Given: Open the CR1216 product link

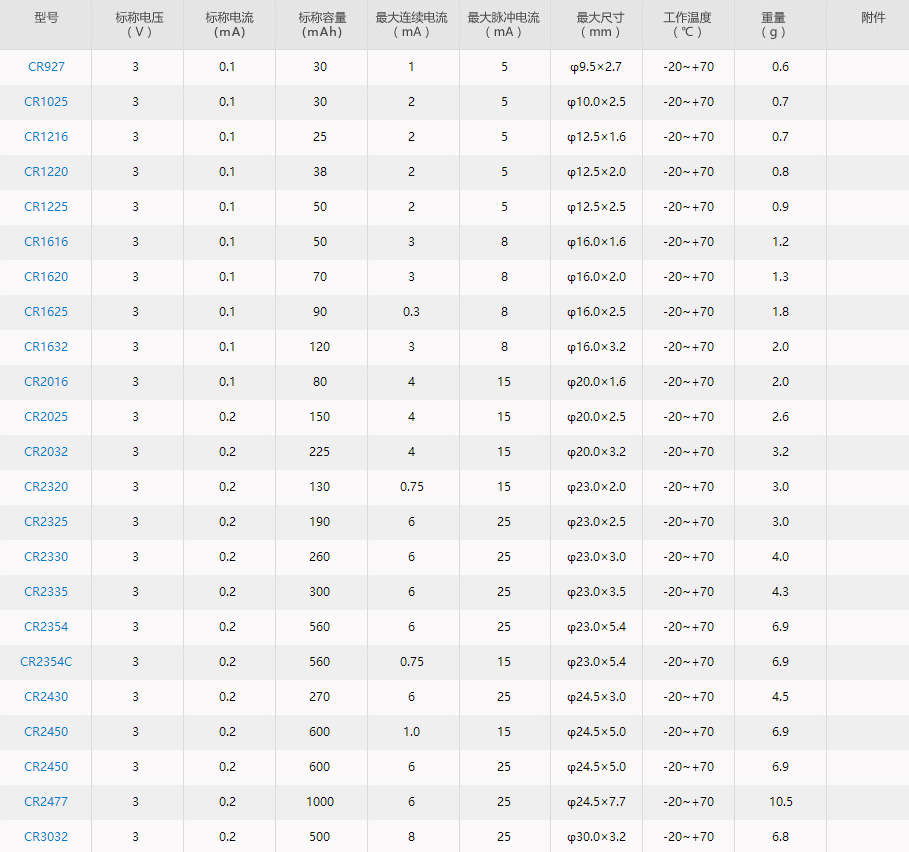Looking at the screenshot, I should 46,137.
